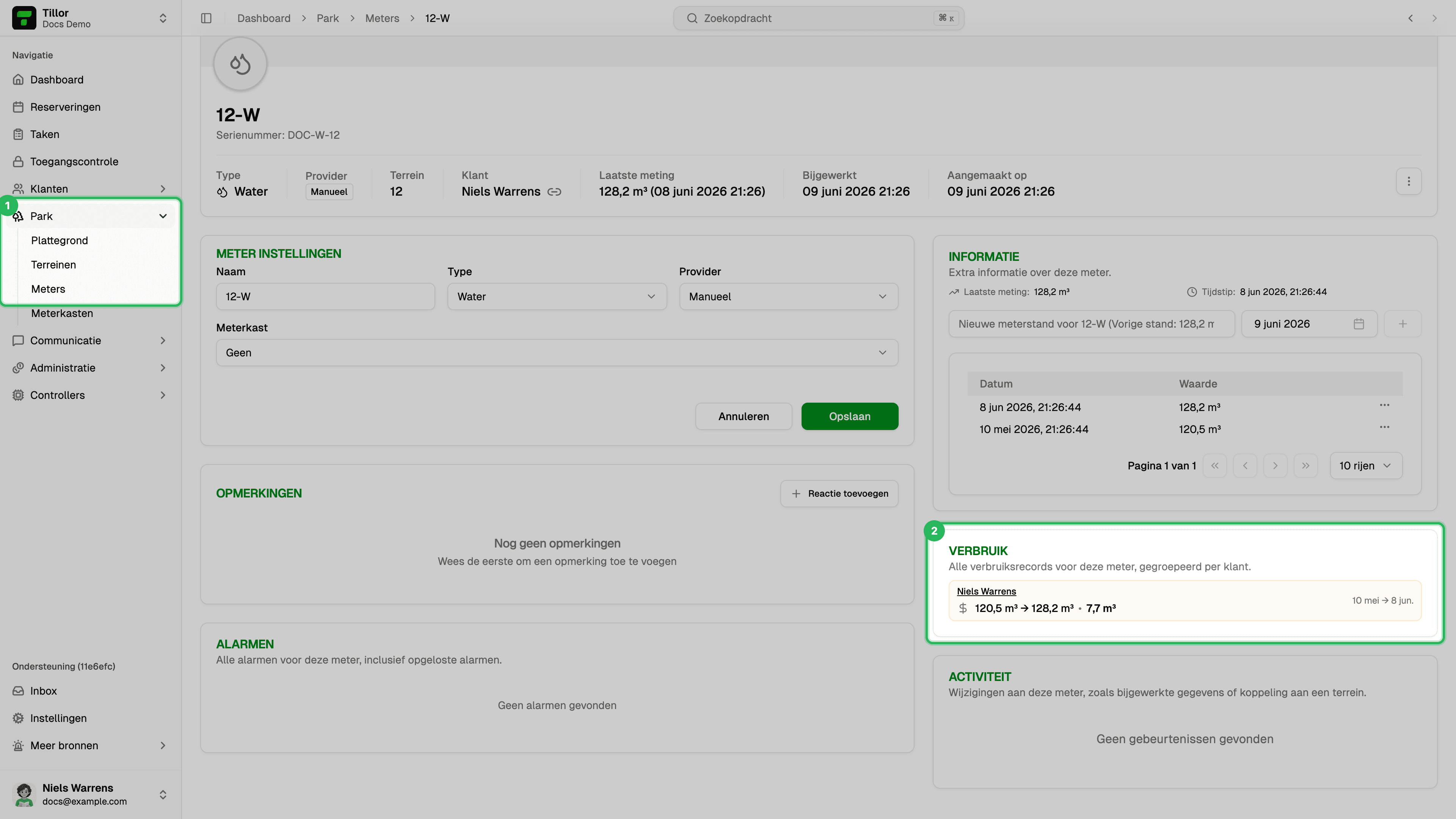
Task: Open Terreinen under Park
Action: click(x=53, y=265)
